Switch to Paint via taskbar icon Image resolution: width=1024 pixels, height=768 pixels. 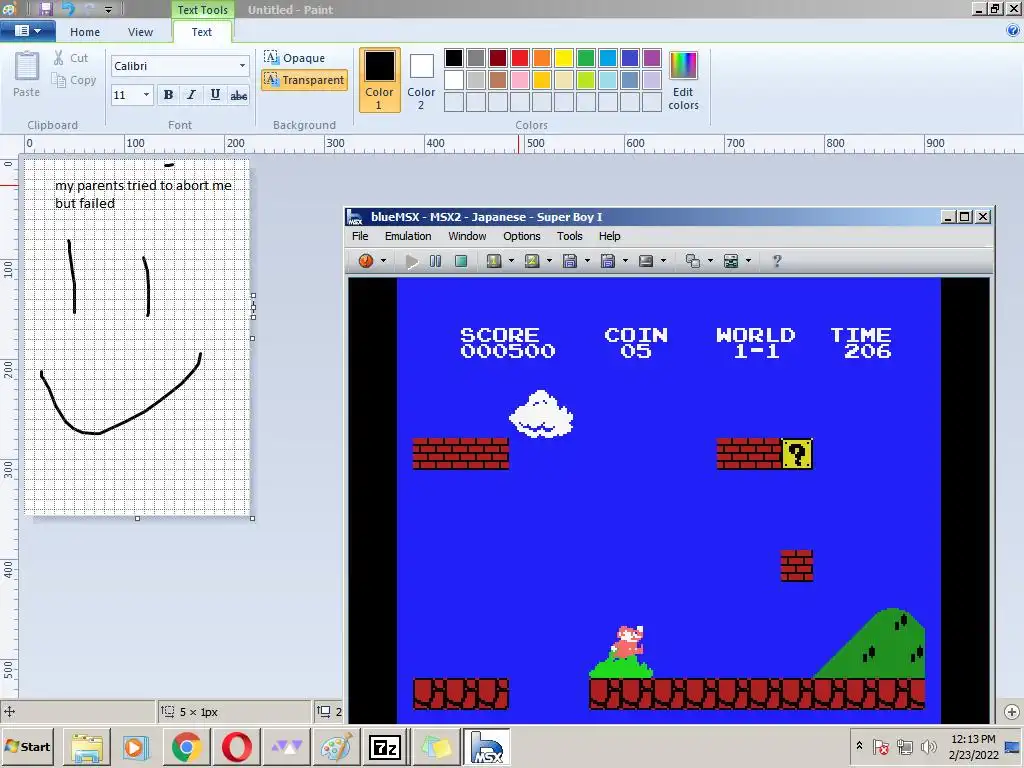(336, 747)
